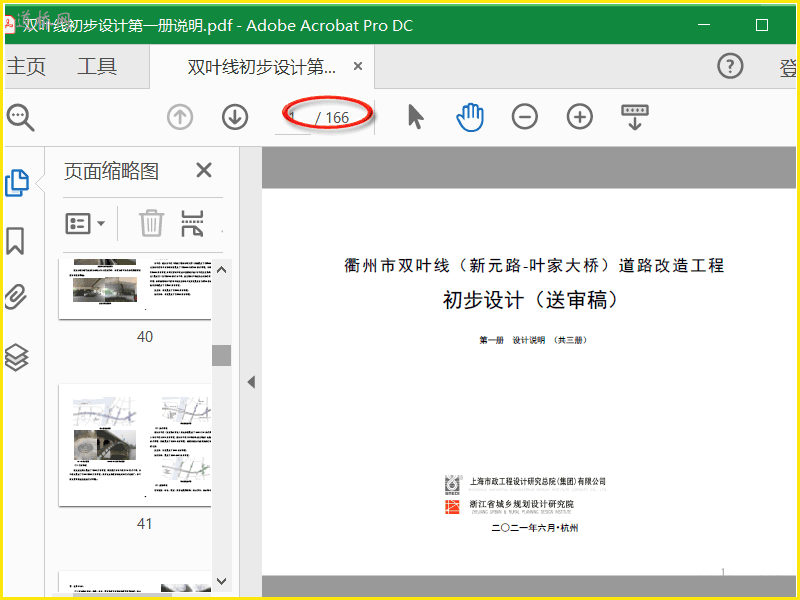
Task: Open thumbnail options dropdown menu
Action: (x=85, y=223)
